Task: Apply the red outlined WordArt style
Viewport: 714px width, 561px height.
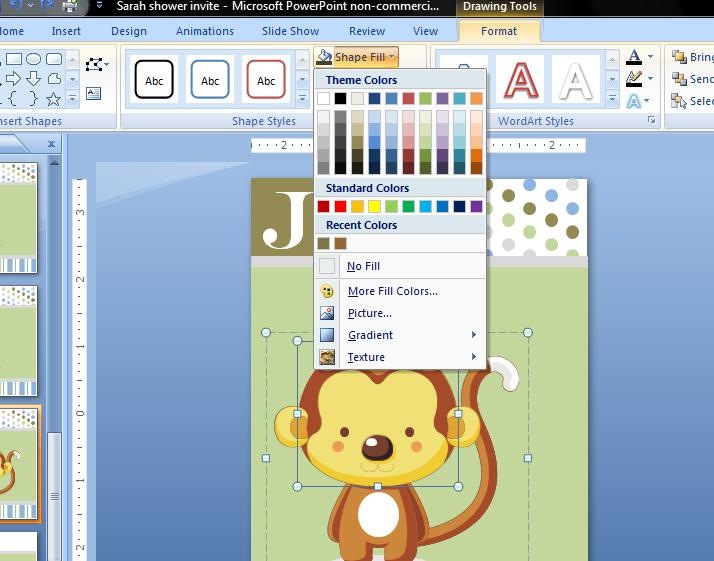Action: (x=520, y=80)
